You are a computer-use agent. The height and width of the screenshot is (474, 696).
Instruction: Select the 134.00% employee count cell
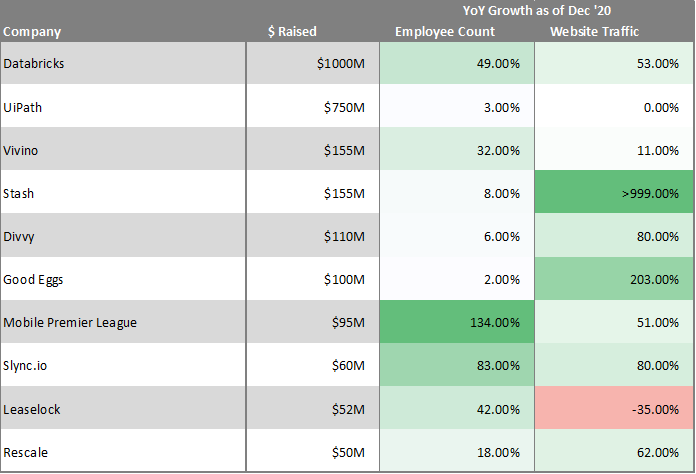[x=457, y=322]
